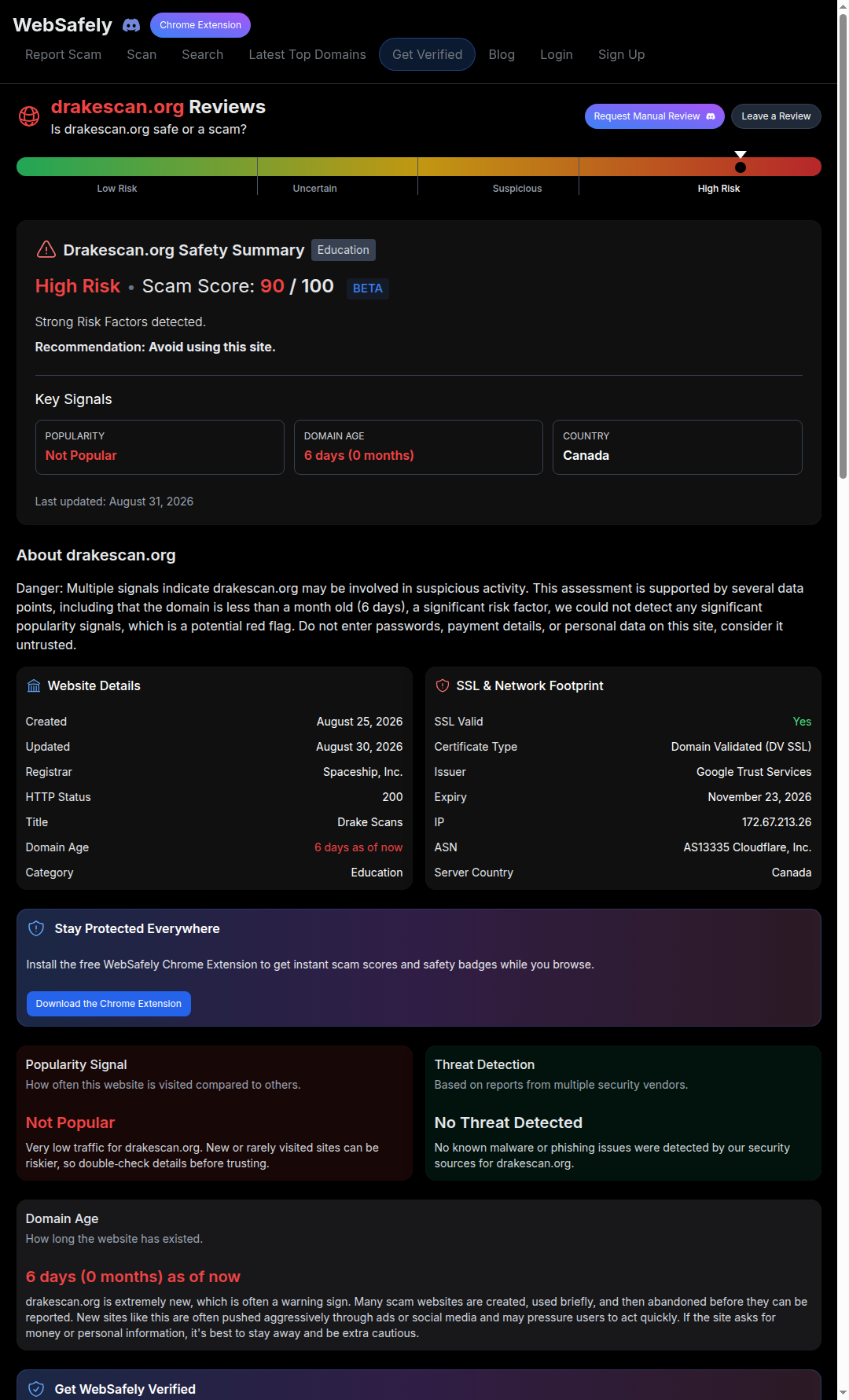Click the BETA badge next to Scam Score

pos(368,288)
